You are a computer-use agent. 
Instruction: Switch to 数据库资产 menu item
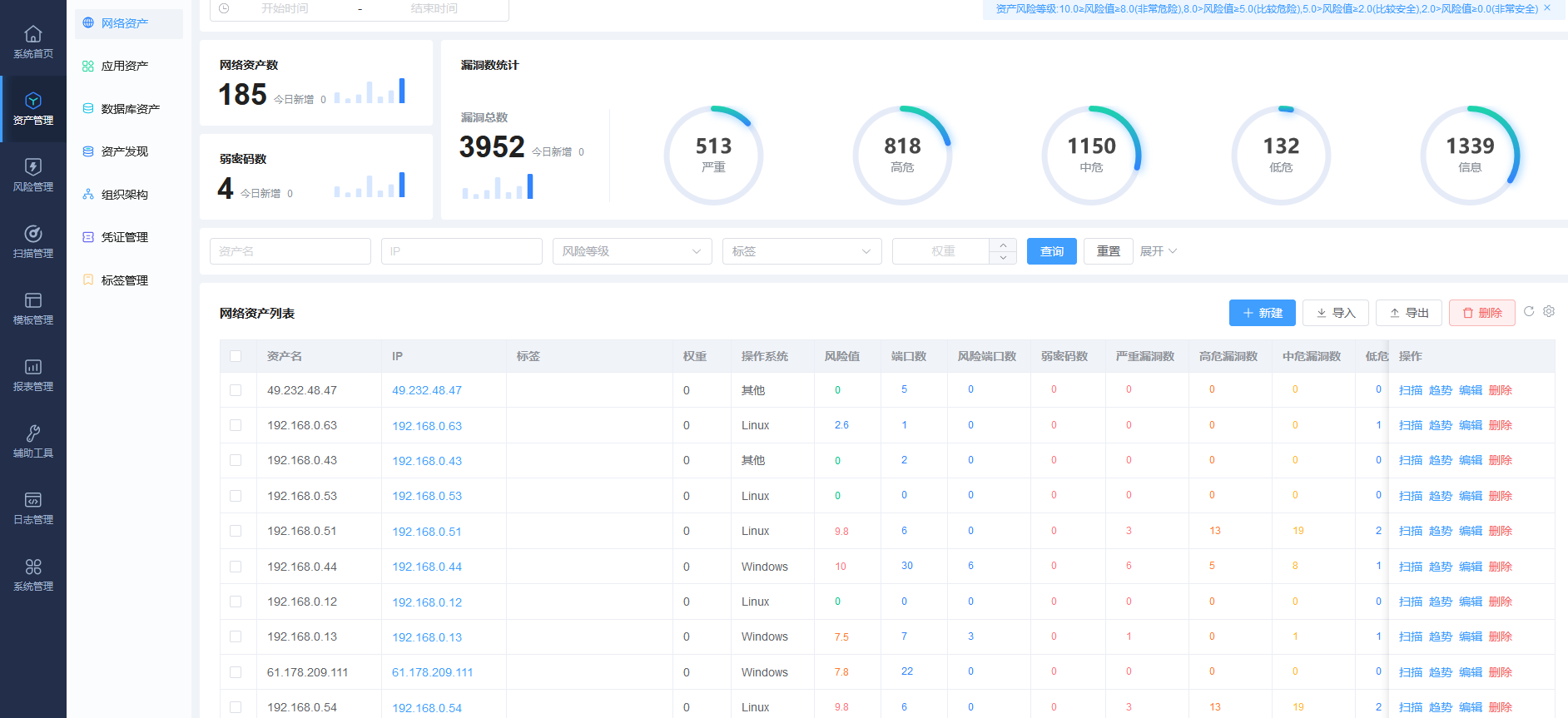[129, 109]
